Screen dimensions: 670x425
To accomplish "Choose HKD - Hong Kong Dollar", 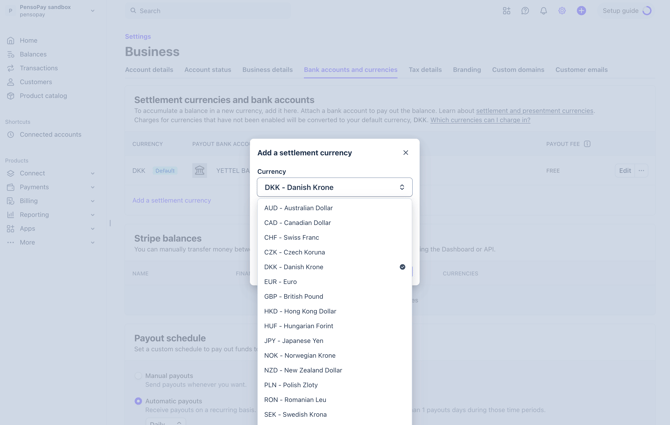I will tap(335, 311).
